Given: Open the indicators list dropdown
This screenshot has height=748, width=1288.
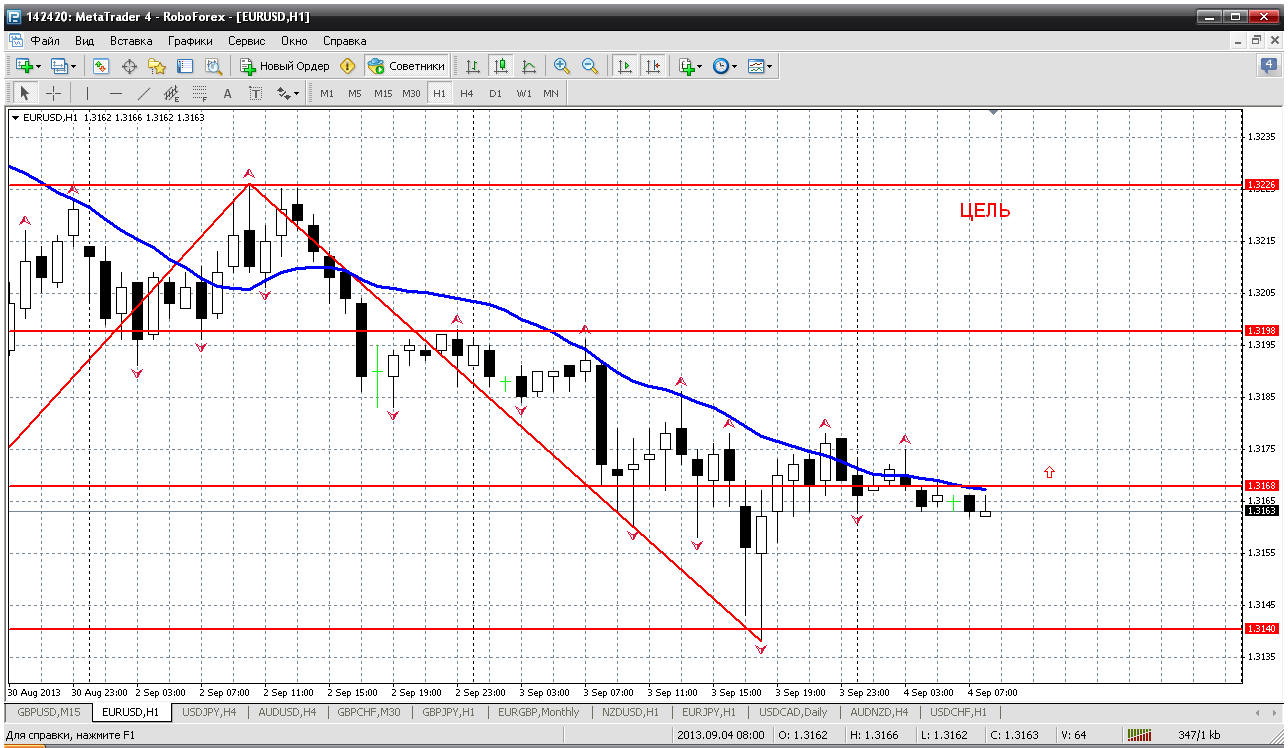Looking at the screenshot, I should point(690,66).
